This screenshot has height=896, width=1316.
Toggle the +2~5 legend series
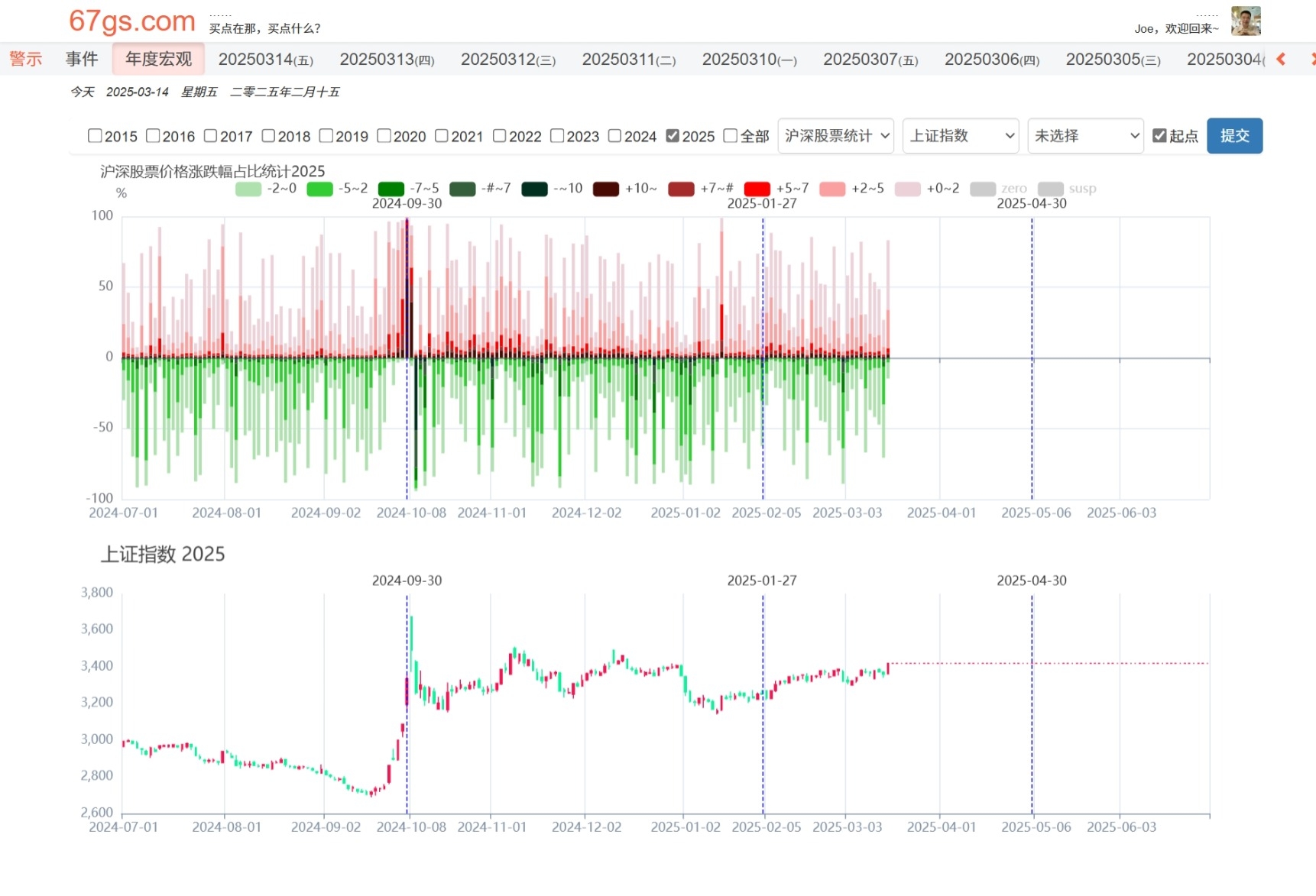(852, 189)
